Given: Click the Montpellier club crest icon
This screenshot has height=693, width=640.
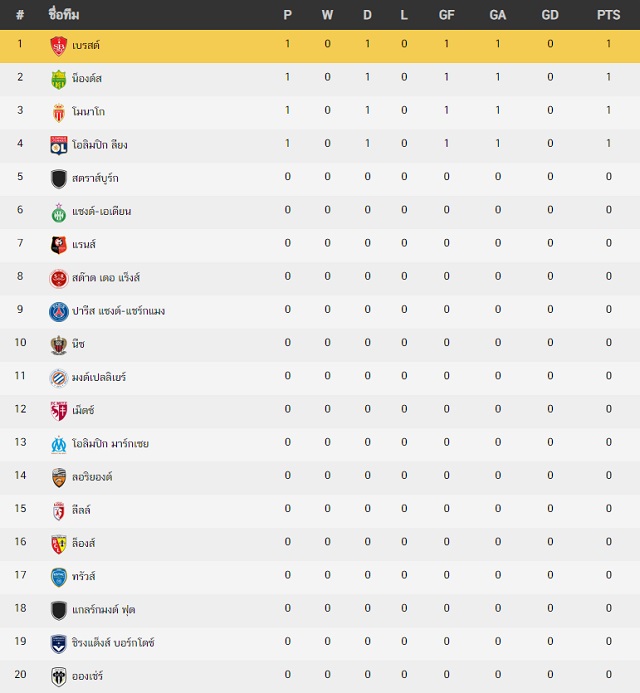Looking at the screenshot, I should [x=58, y=378].
